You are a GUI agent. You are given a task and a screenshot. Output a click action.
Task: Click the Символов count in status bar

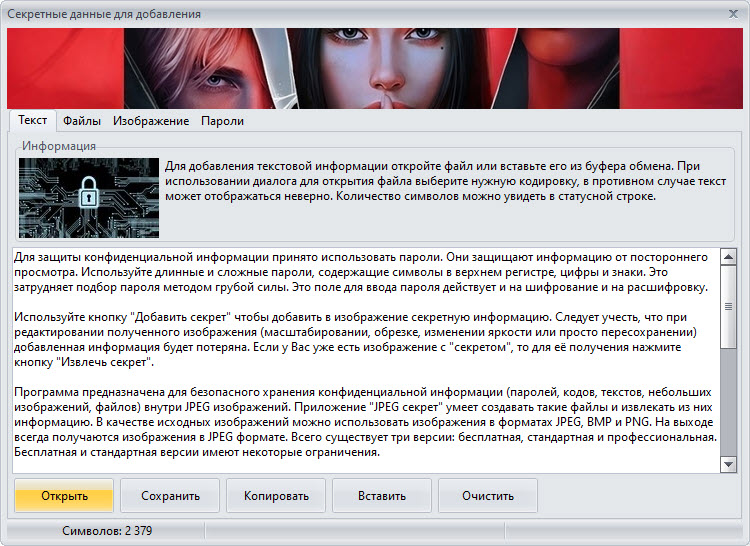point(107,530)
